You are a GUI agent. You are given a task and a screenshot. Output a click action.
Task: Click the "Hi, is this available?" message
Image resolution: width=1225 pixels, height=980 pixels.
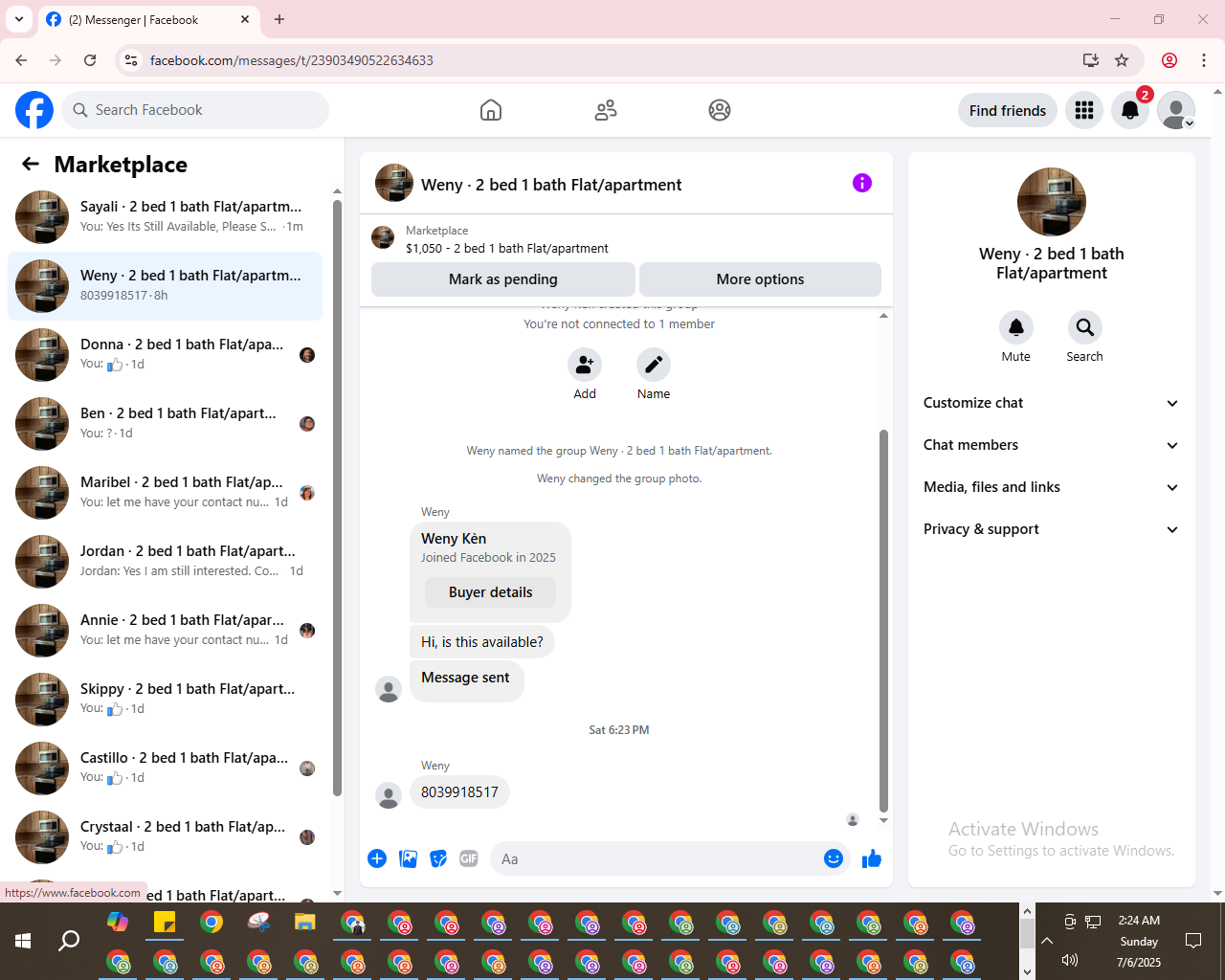click(x=482, y=642)
